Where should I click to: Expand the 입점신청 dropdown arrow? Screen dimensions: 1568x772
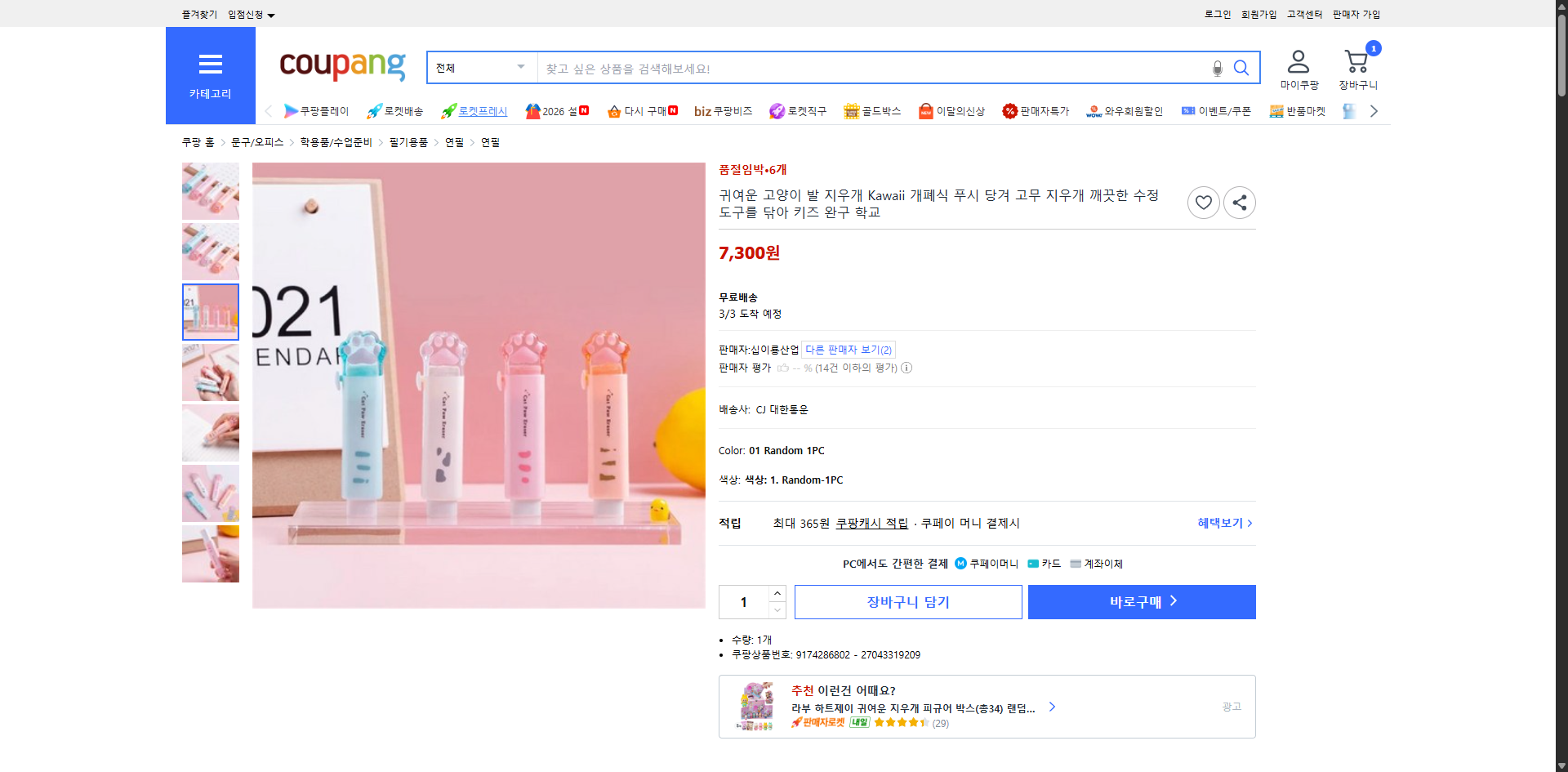(272, 14)
